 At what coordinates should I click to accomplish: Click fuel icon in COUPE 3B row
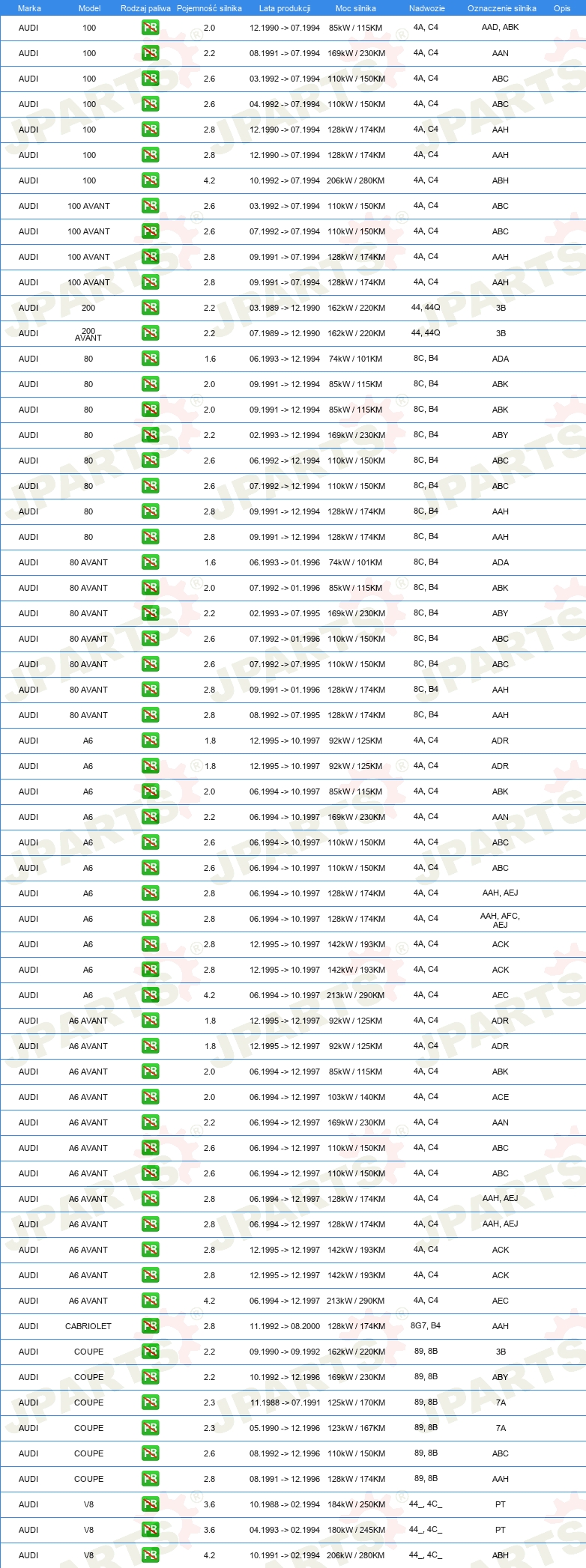coord(150,1352)
